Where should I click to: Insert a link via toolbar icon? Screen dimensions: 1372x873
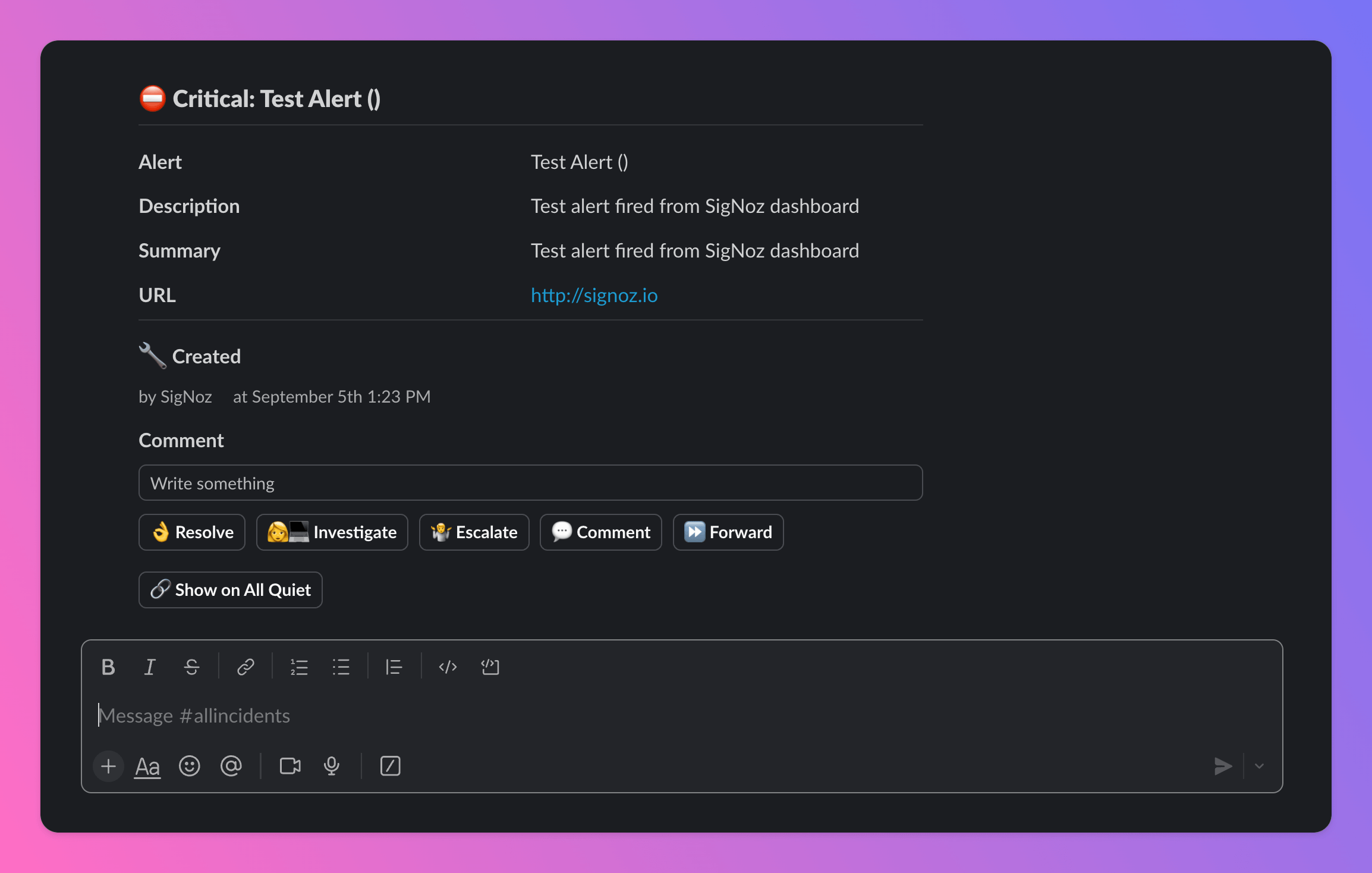pos(246,667)
